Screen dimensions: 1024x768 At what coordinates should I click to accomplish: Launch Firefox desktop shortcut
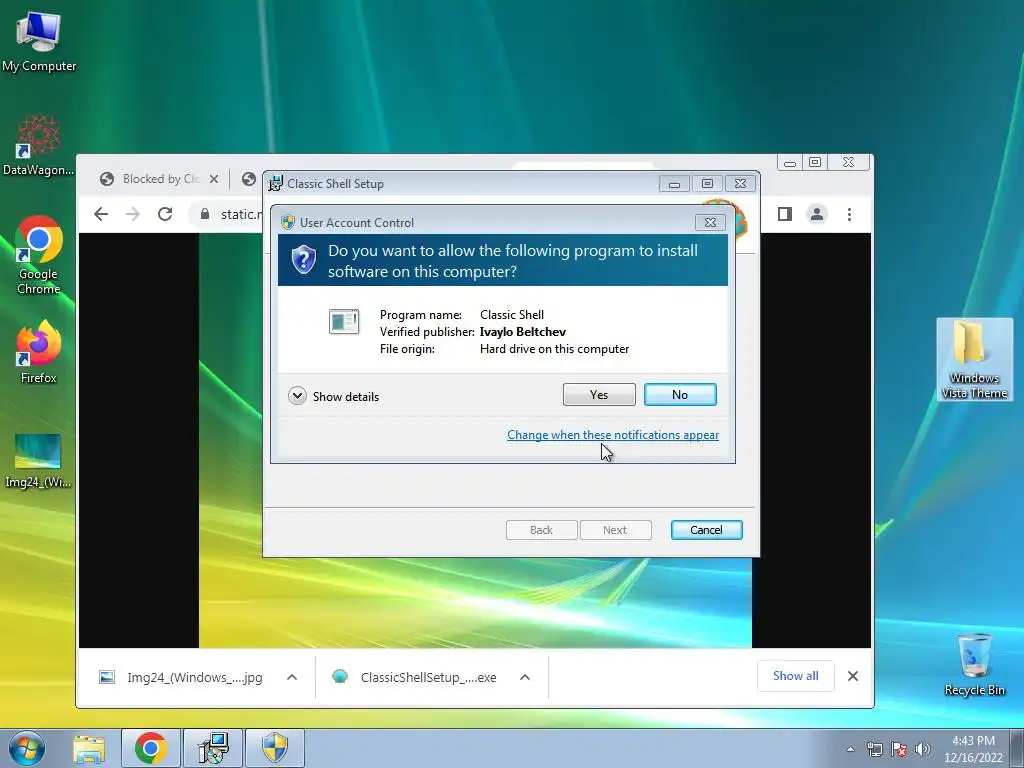39,353
